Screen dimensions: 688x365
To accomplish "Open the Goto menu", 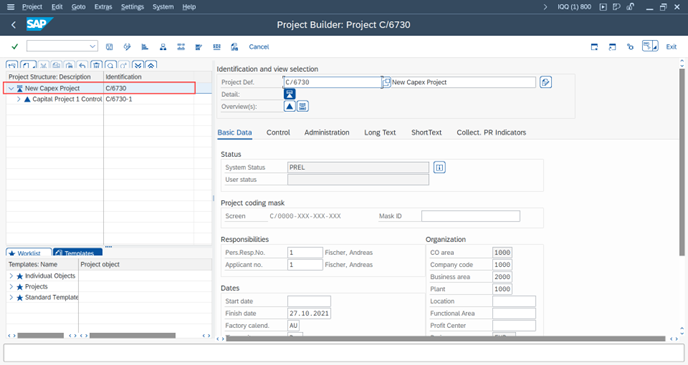I will (79, 7).
